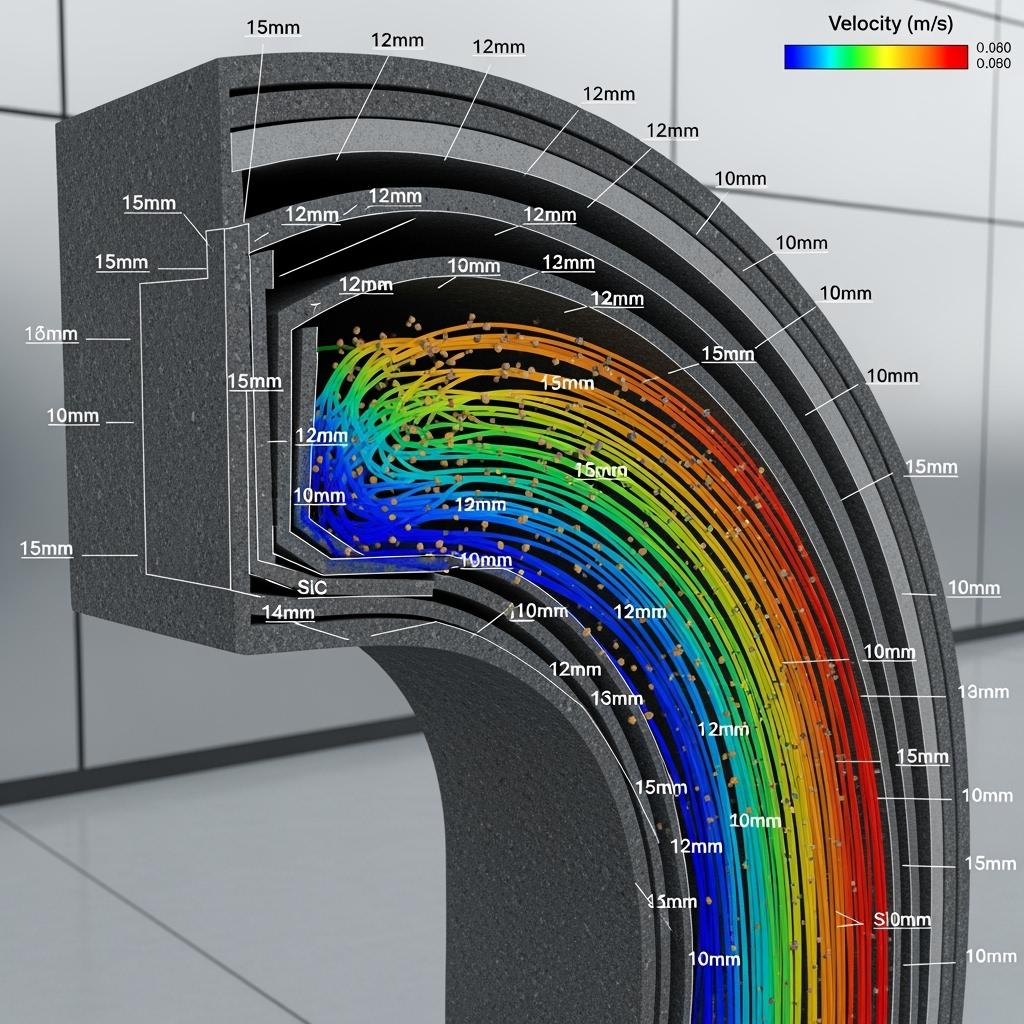Select the topmost 15mm dimension label
Screen dimensions: 1024x1024
(270, 27)
